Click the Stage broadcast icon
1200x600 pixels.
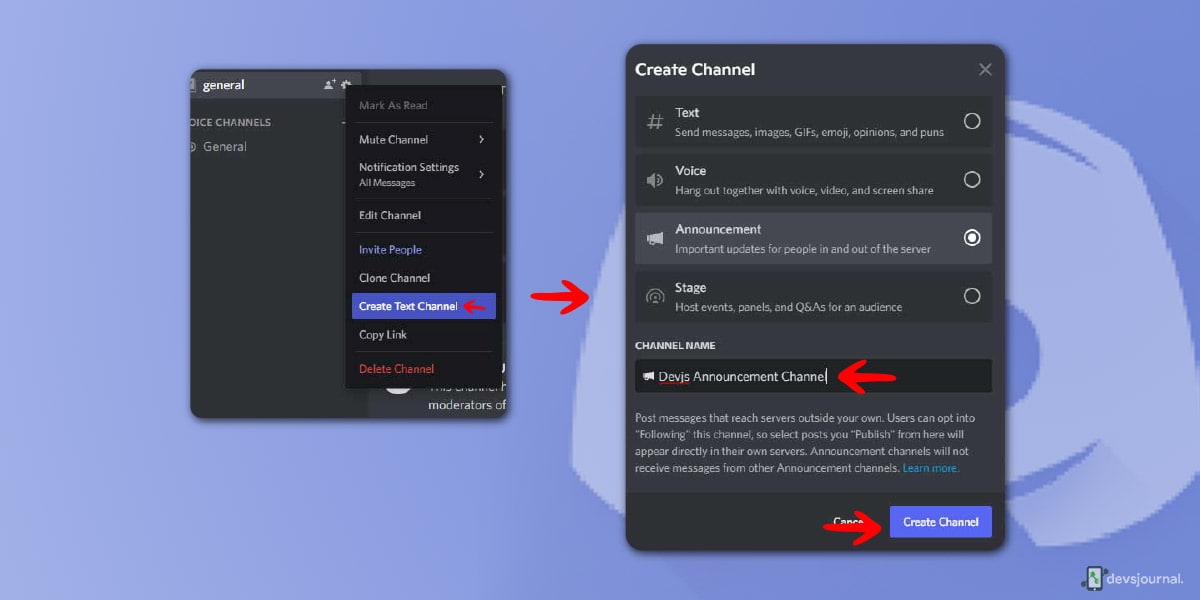(655, 296)
